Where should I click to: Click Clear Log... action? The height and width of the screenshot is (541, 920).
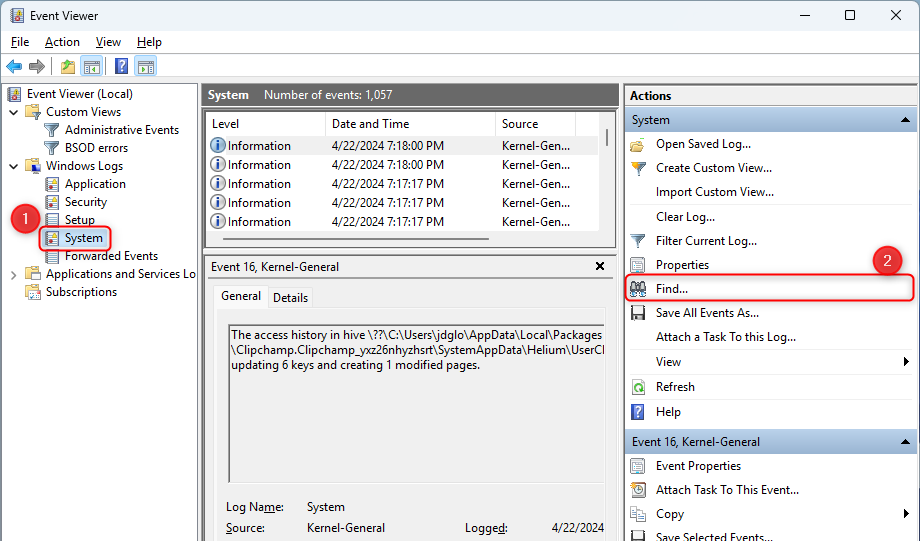point(685,217)
